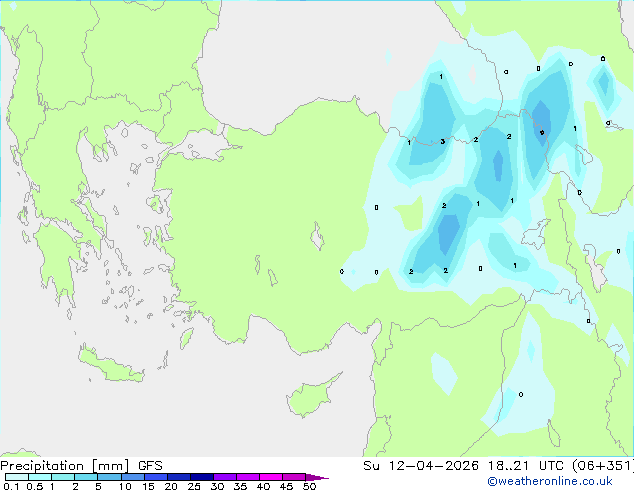Click the legend scale label "45"
The width and height of the screenshot is (634, 490).
[286, 486]
